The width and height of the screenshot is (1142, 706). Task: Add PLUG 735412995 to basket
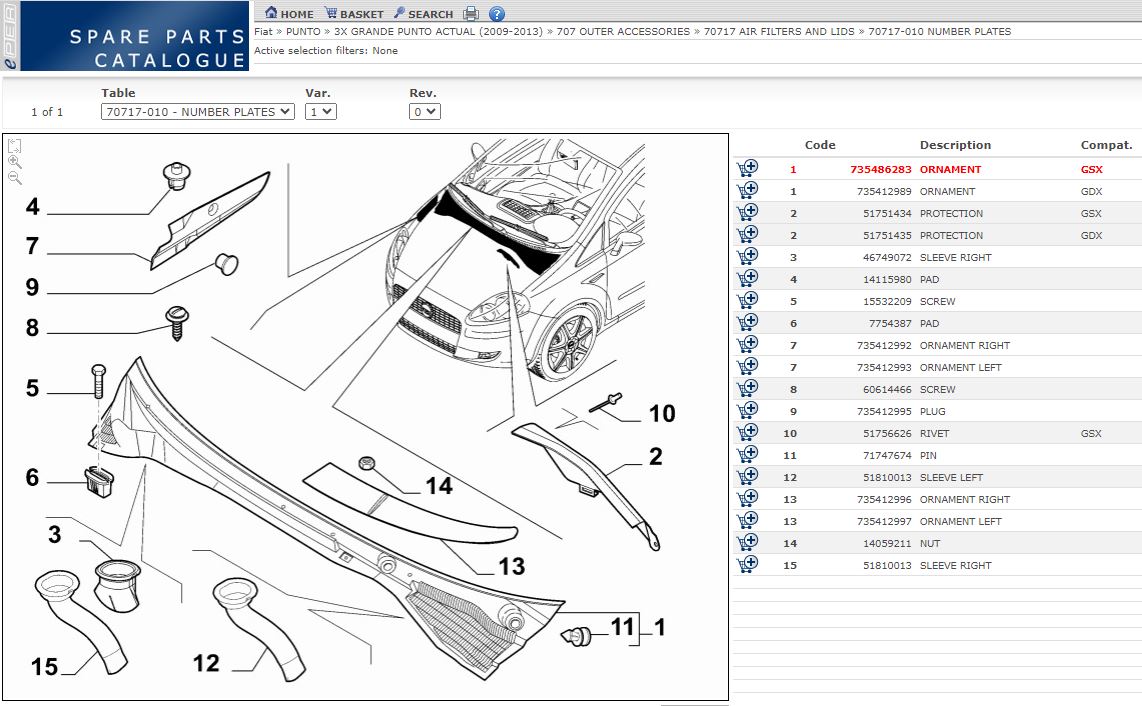(x=747, y=410)
